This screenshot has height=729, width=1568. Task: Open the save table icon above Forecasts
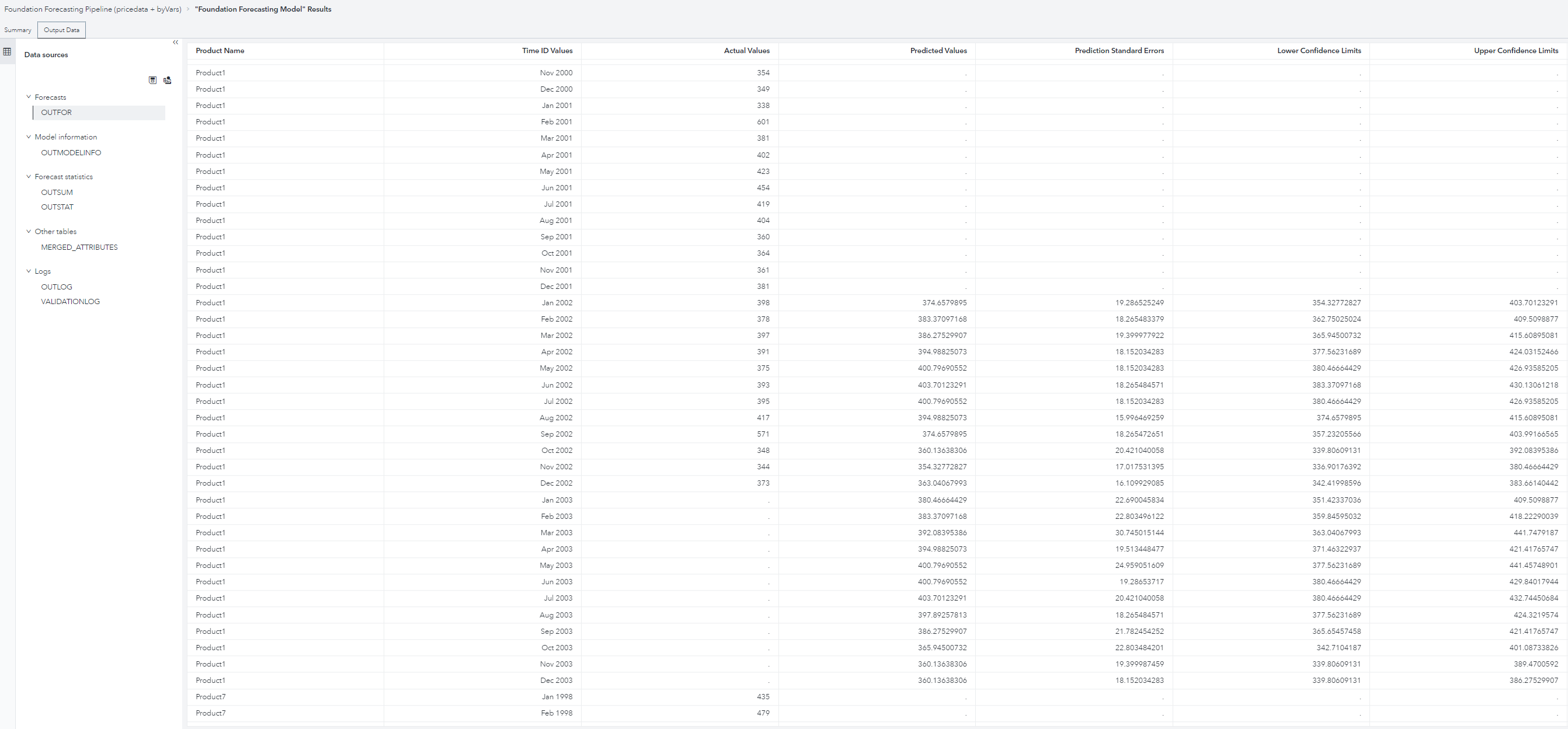(x=153, y=80)
